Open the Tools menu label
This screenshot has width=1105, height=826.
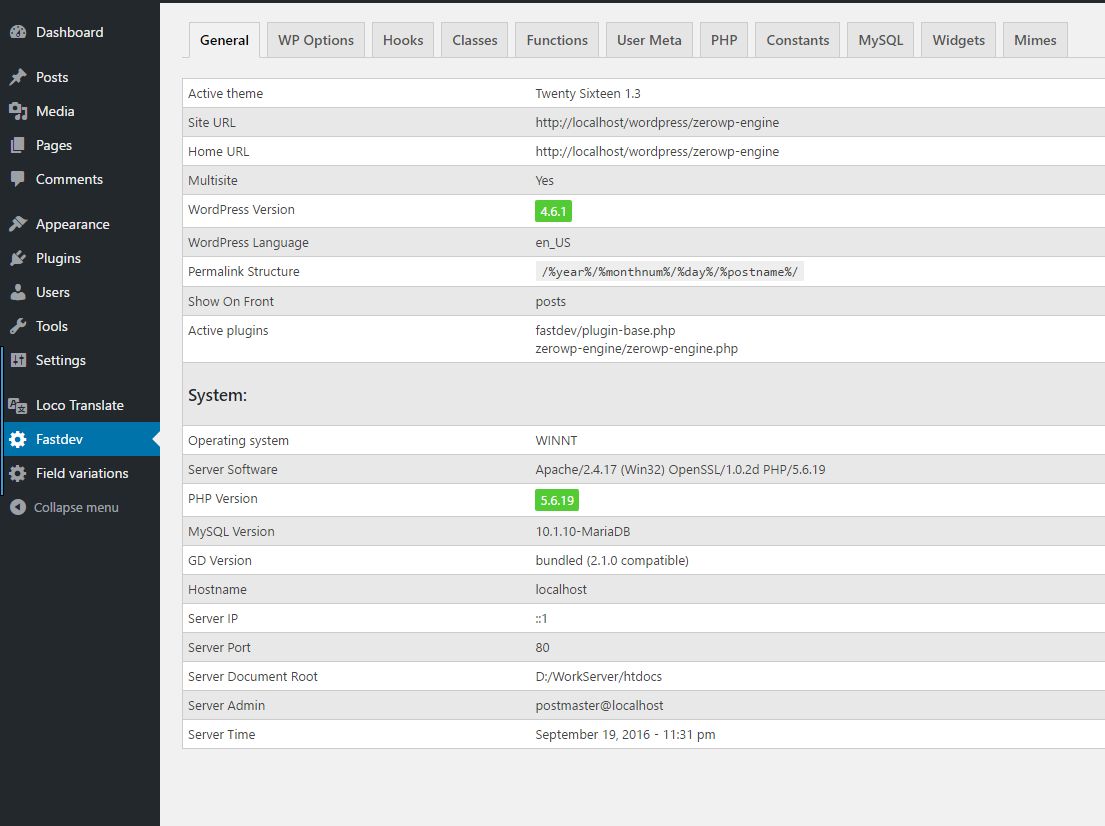pos(51,326)
